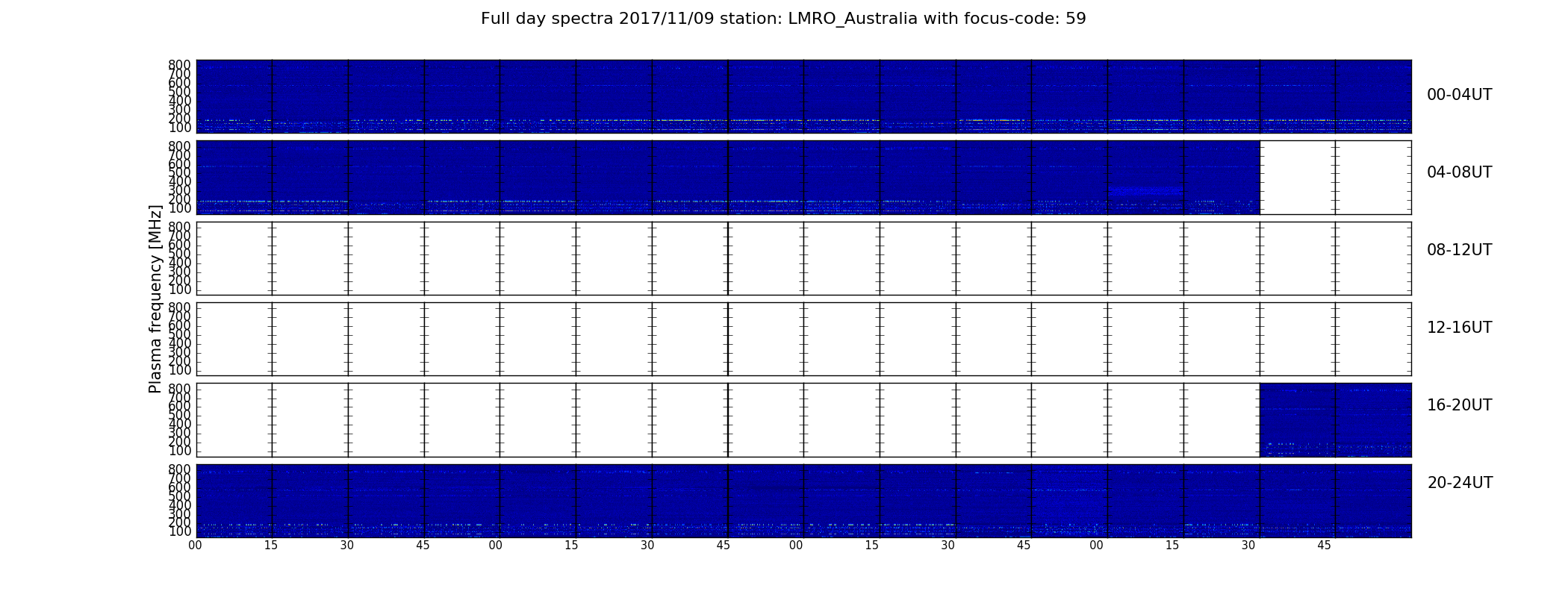The image size is (1568, 597).
Task: Click the blue spectrogram data in the 04-08UT panel
Action: (728, 178)
